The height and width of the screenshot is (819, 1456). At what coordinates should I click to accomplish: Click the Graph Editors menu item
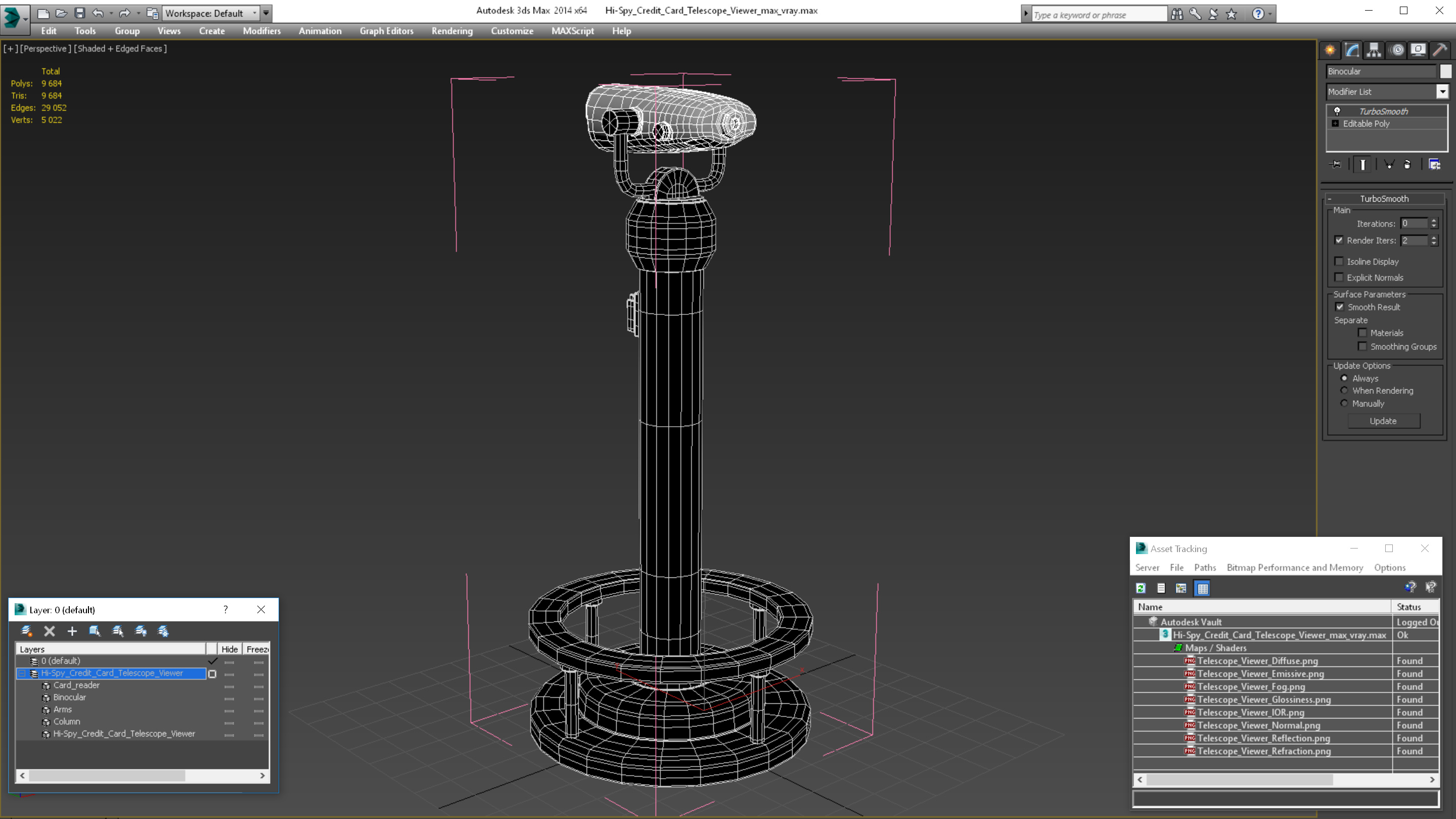pyautogui.click(x=386, y=31)
